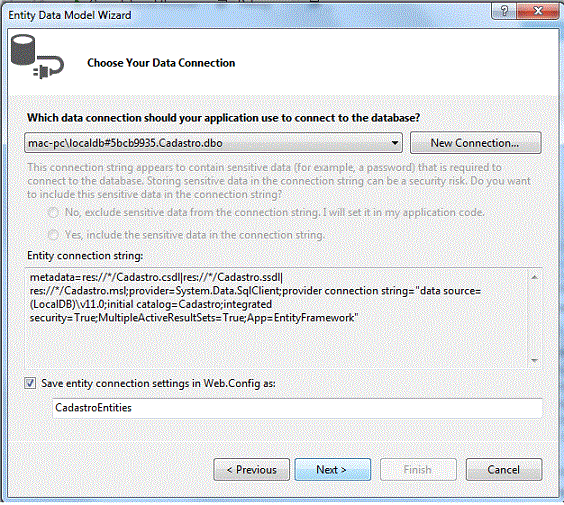The height and width of the screenshot is (505, 564).
Task: Click the New Connection button
Action: (x=475, y=143)
